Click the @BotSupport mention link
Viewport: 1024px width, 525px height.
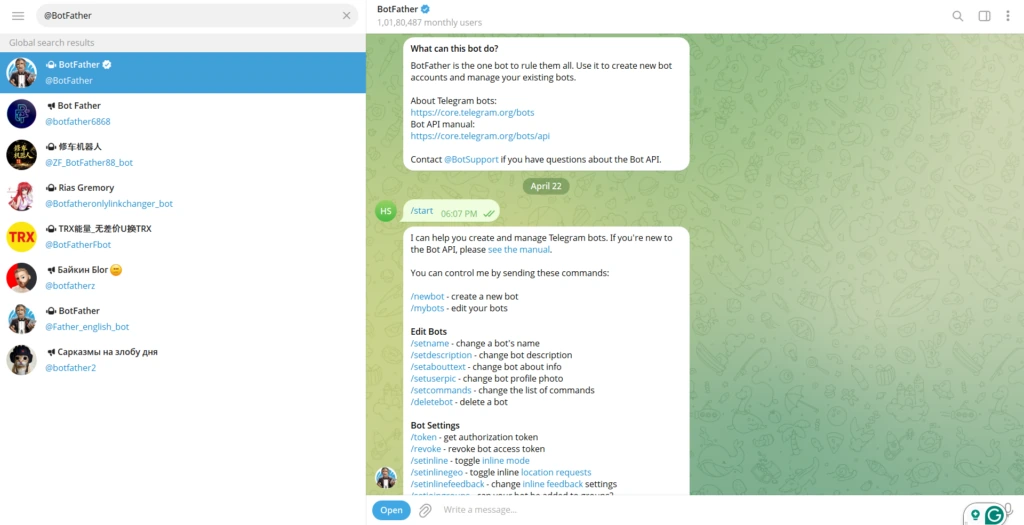472,159
